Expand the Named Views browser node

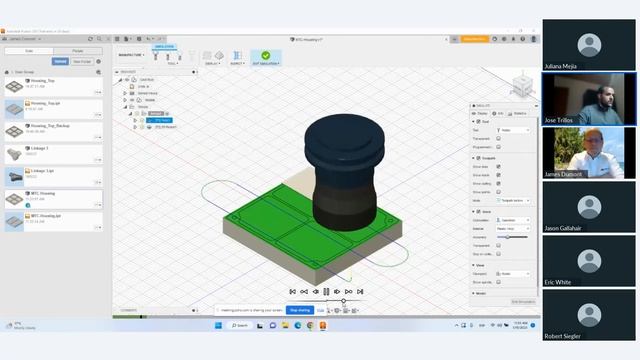coord(125,93)
